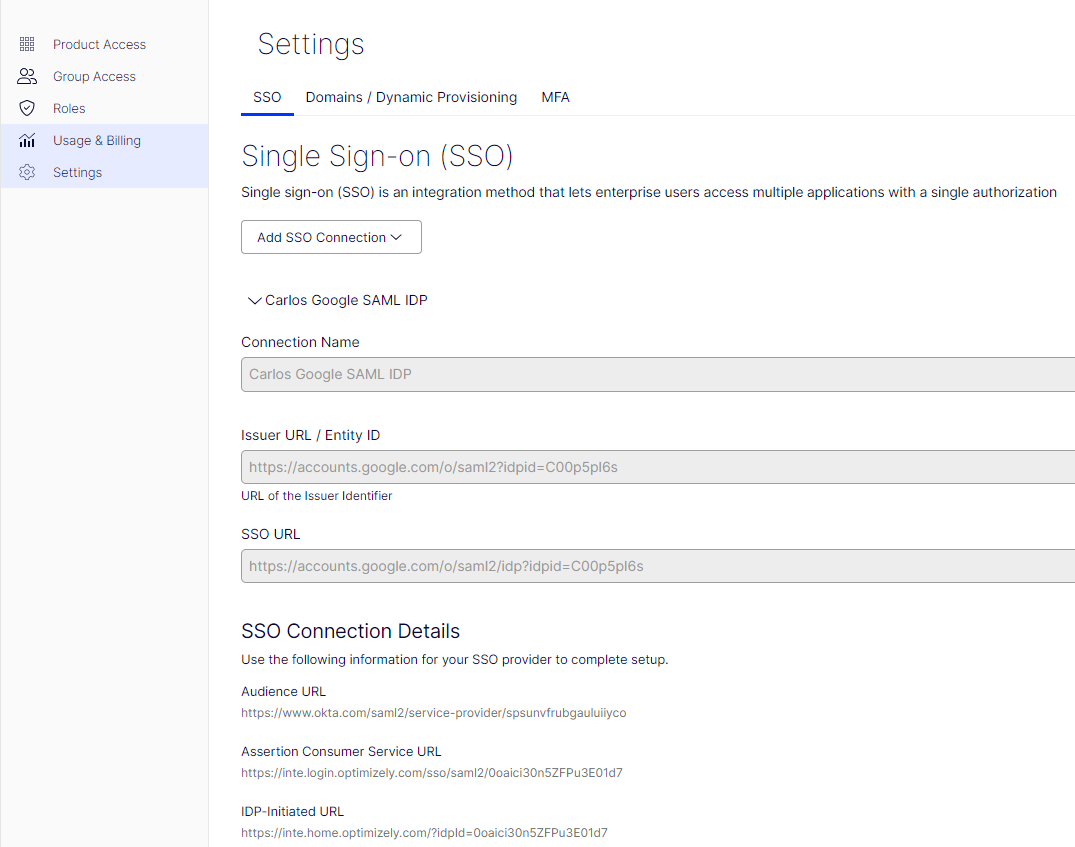Click the Assertion Consumer Service URL value
Viewport: 1075px width, 847px height.
431,773
